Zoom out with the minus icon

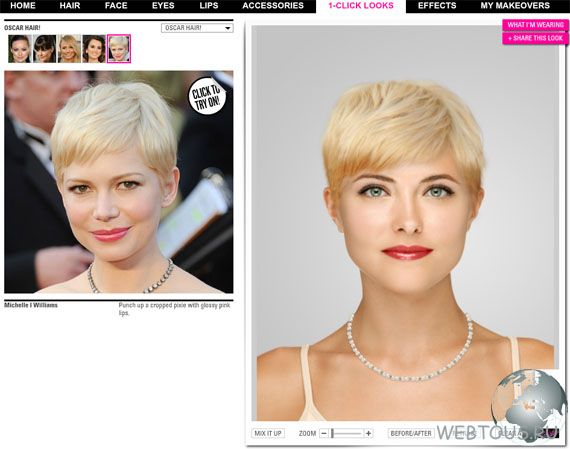click(x=324, y=433)
